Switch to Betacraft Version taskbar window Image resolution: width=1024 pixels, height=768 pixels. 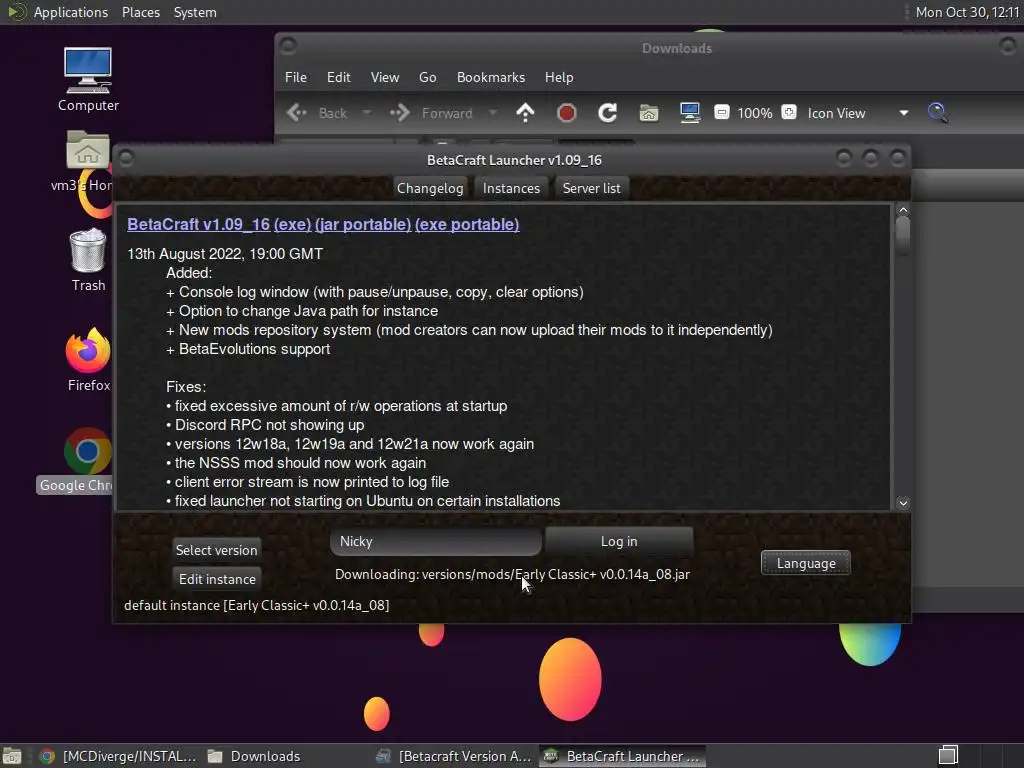point(455,756)
